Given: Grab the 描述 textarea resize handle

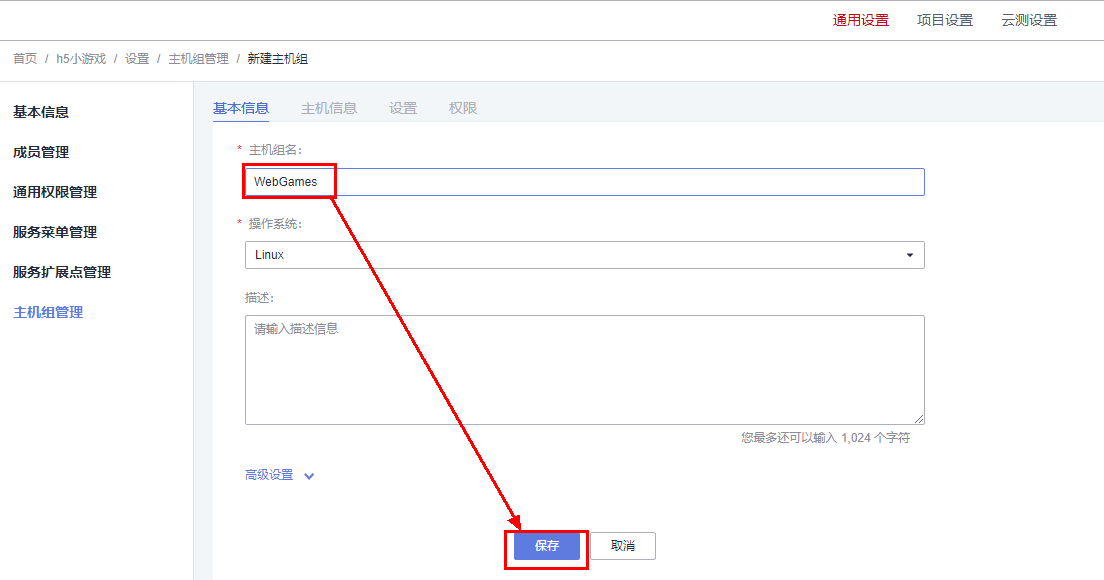Looking at the screenshot, I should (x=919, y=419).
